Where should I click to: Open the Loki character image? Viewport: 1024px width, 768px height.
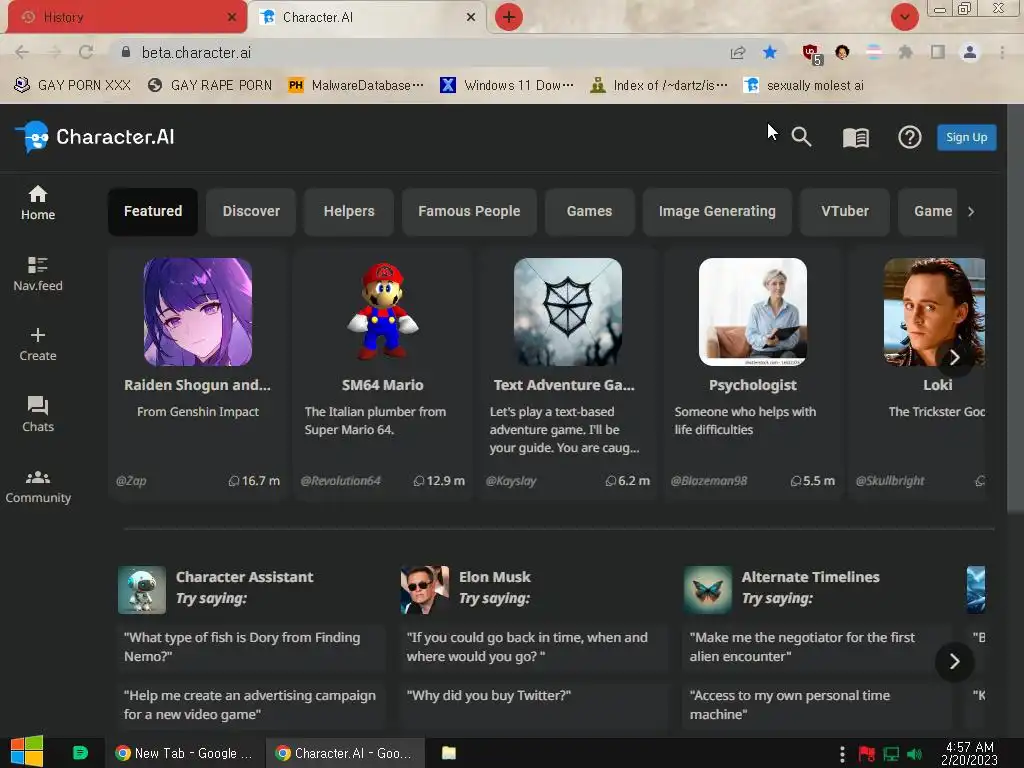[934, 312]
